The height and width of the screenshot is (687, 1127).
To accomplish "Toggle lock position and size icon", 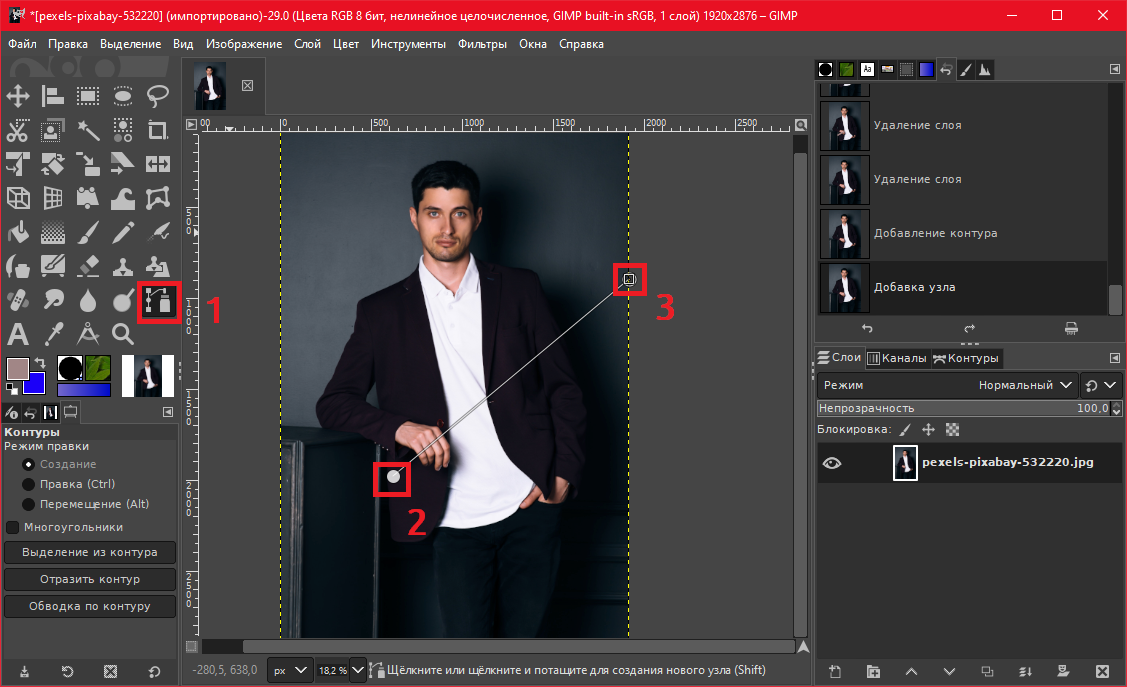I will click(929, 430).
